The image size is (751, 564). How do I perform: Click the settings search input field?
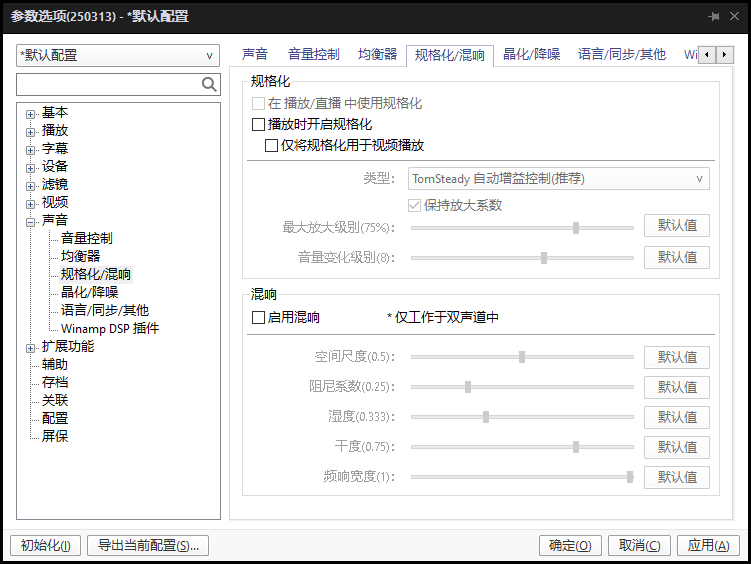click(x=109, y=85)
